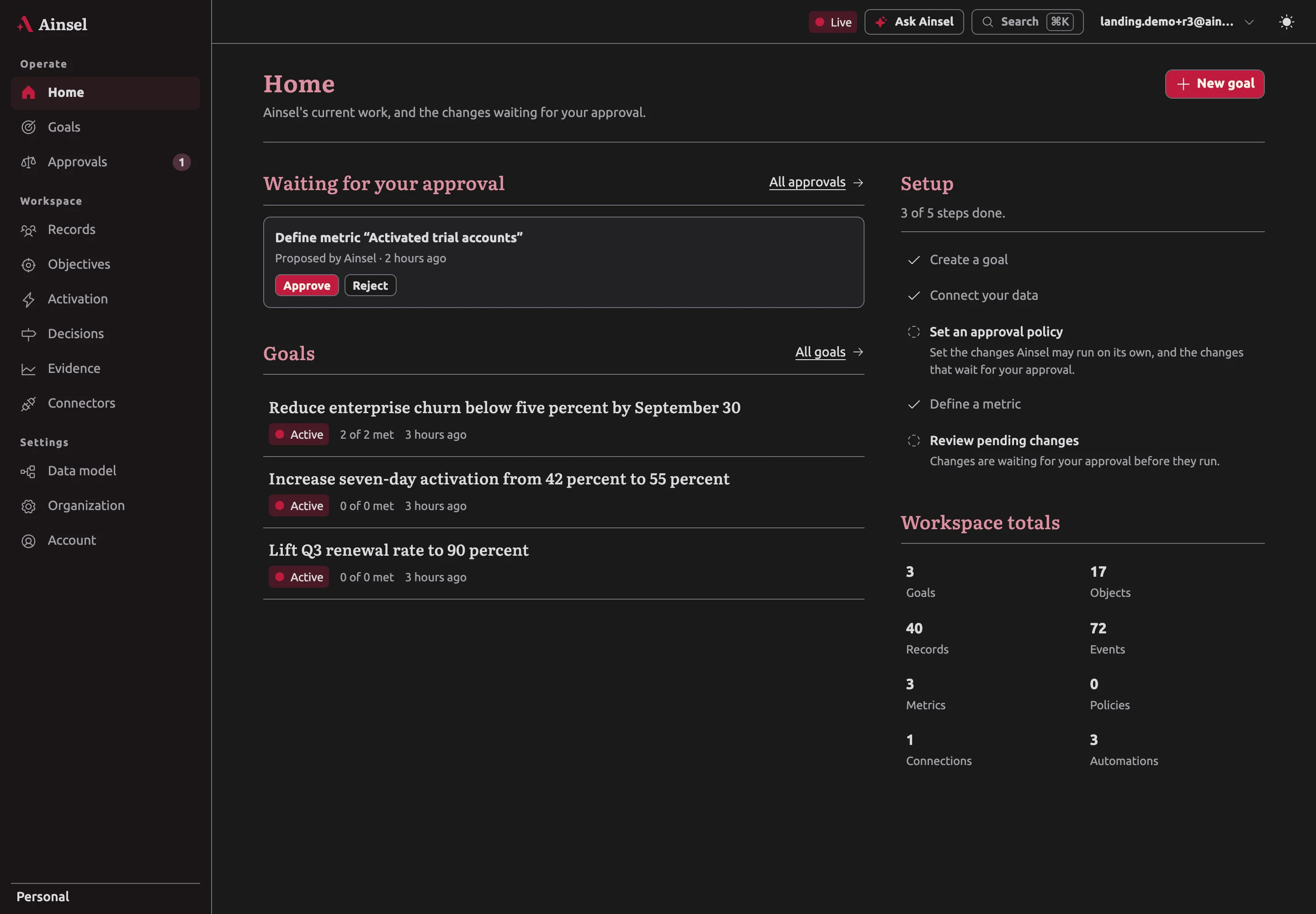Click the Organization gear icon
Screen dimensions: 1316x914
pos(29,506)
